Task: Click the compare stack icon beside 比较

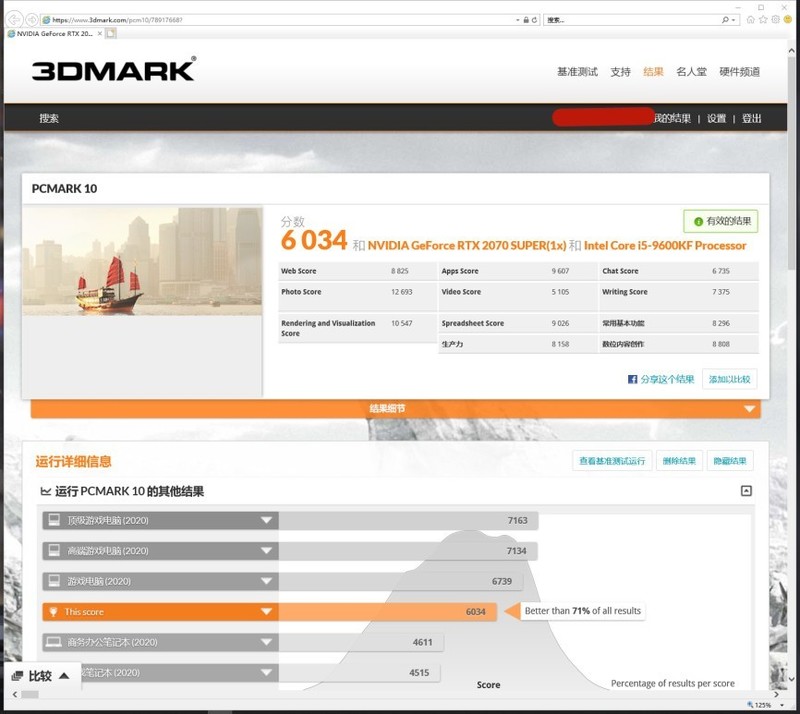Action: coord(17,676)
